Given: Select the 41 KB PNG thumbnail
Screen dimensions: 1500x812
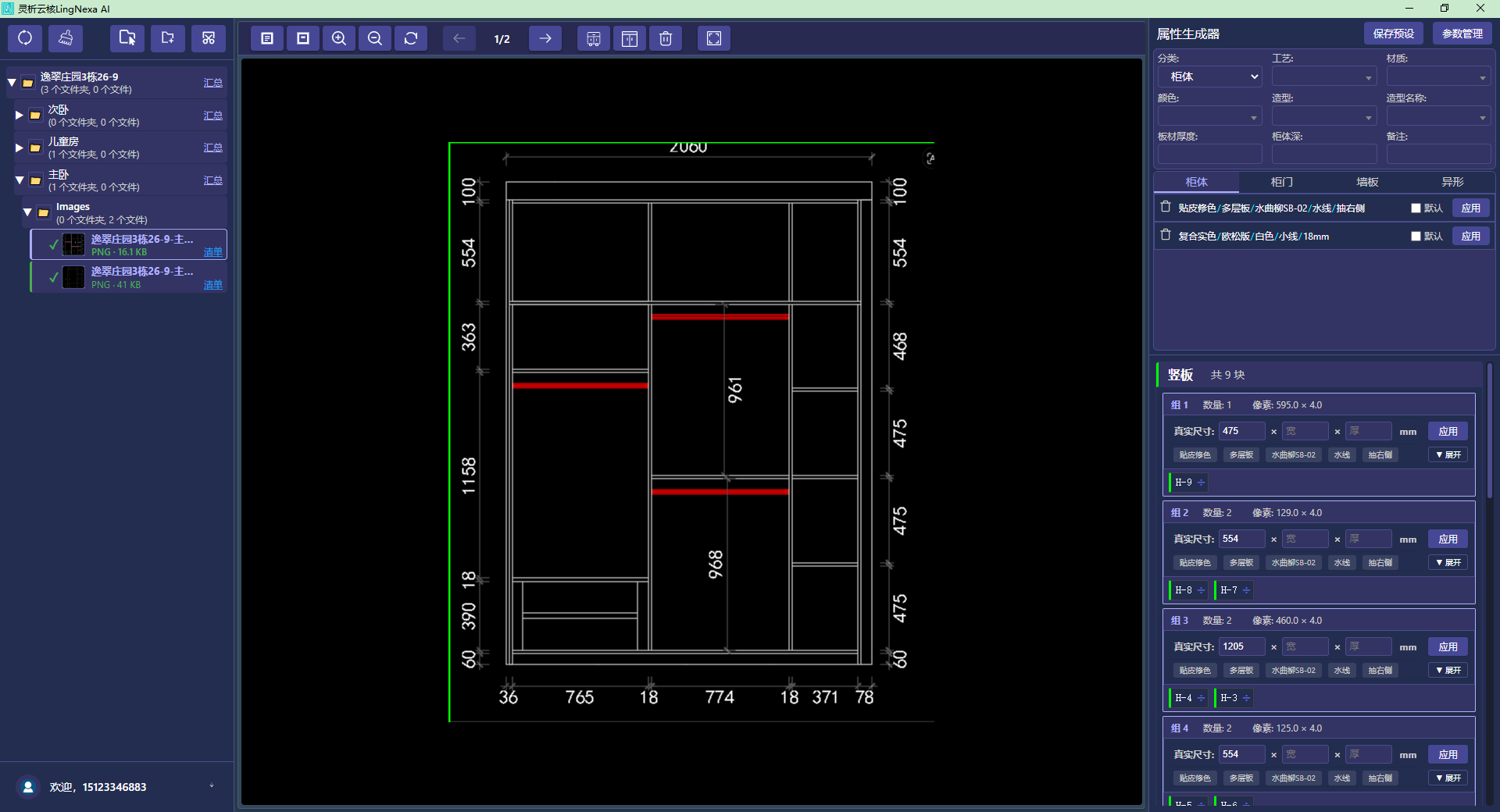Looking at the screenshot, I should pyautogui.click(x=73, y=277).
